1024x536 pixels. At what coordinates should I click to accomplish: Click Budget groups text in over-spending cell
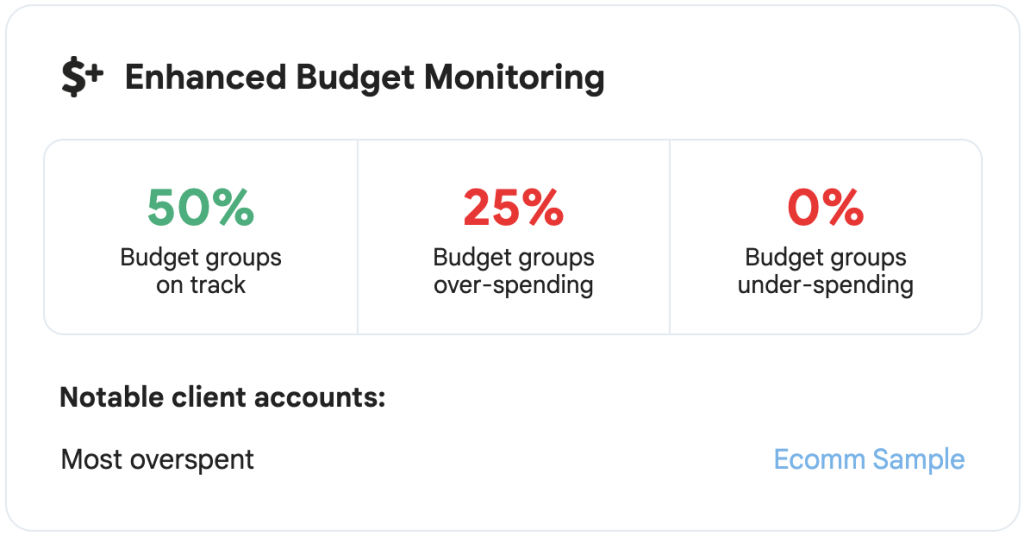513,258
